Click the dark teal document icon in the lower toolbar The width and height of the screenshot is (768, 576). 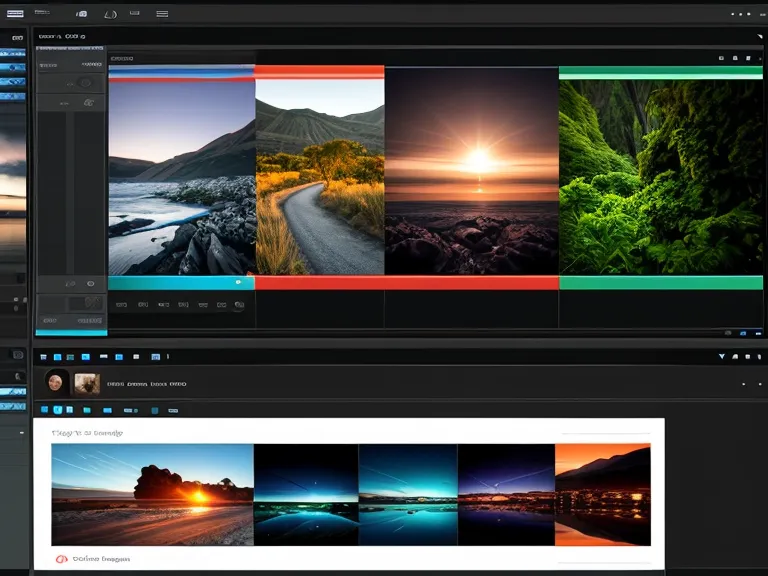(155, 410)
